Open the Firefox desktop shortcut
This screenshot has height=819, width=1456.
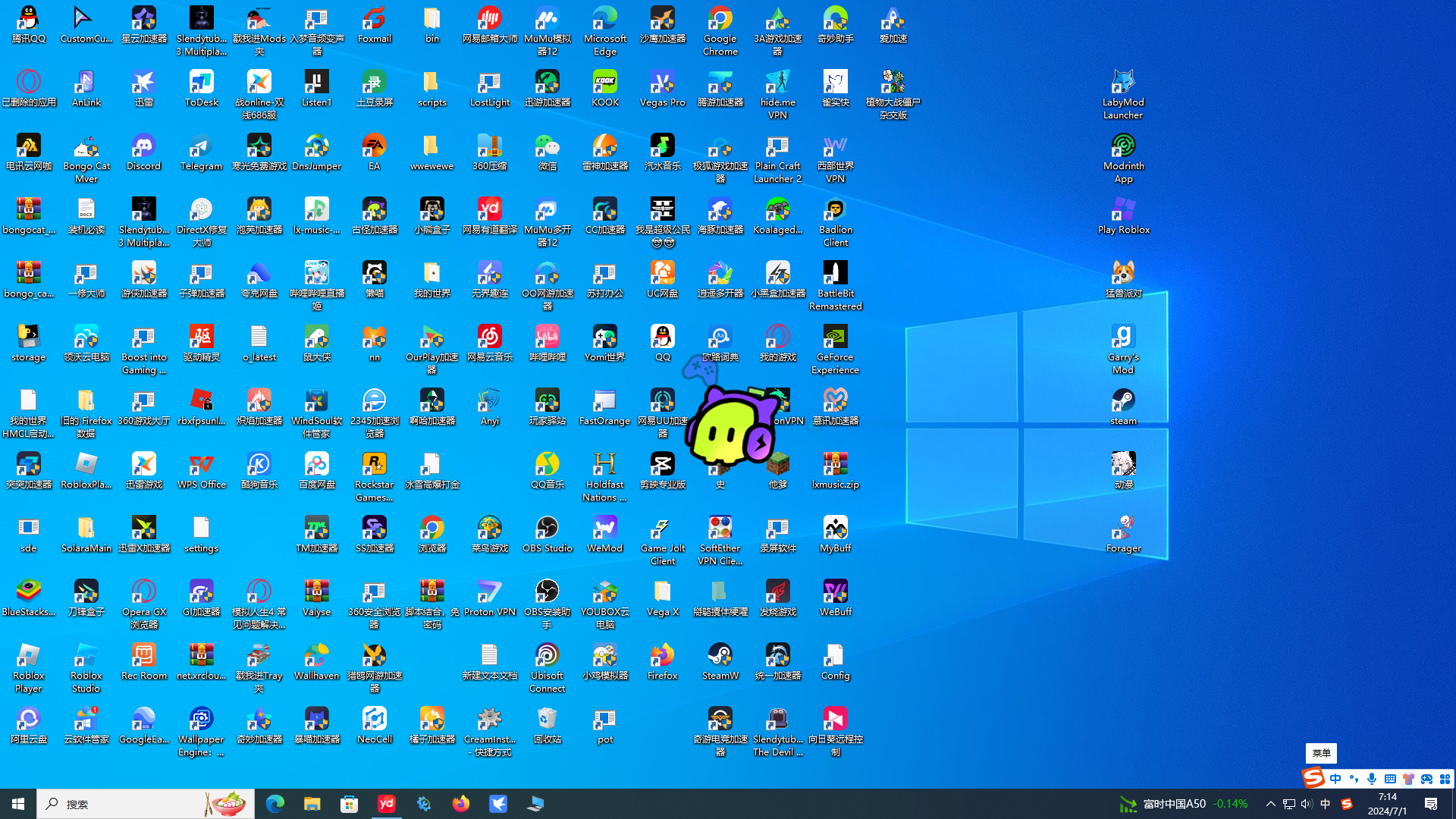[x=662, y=662]
